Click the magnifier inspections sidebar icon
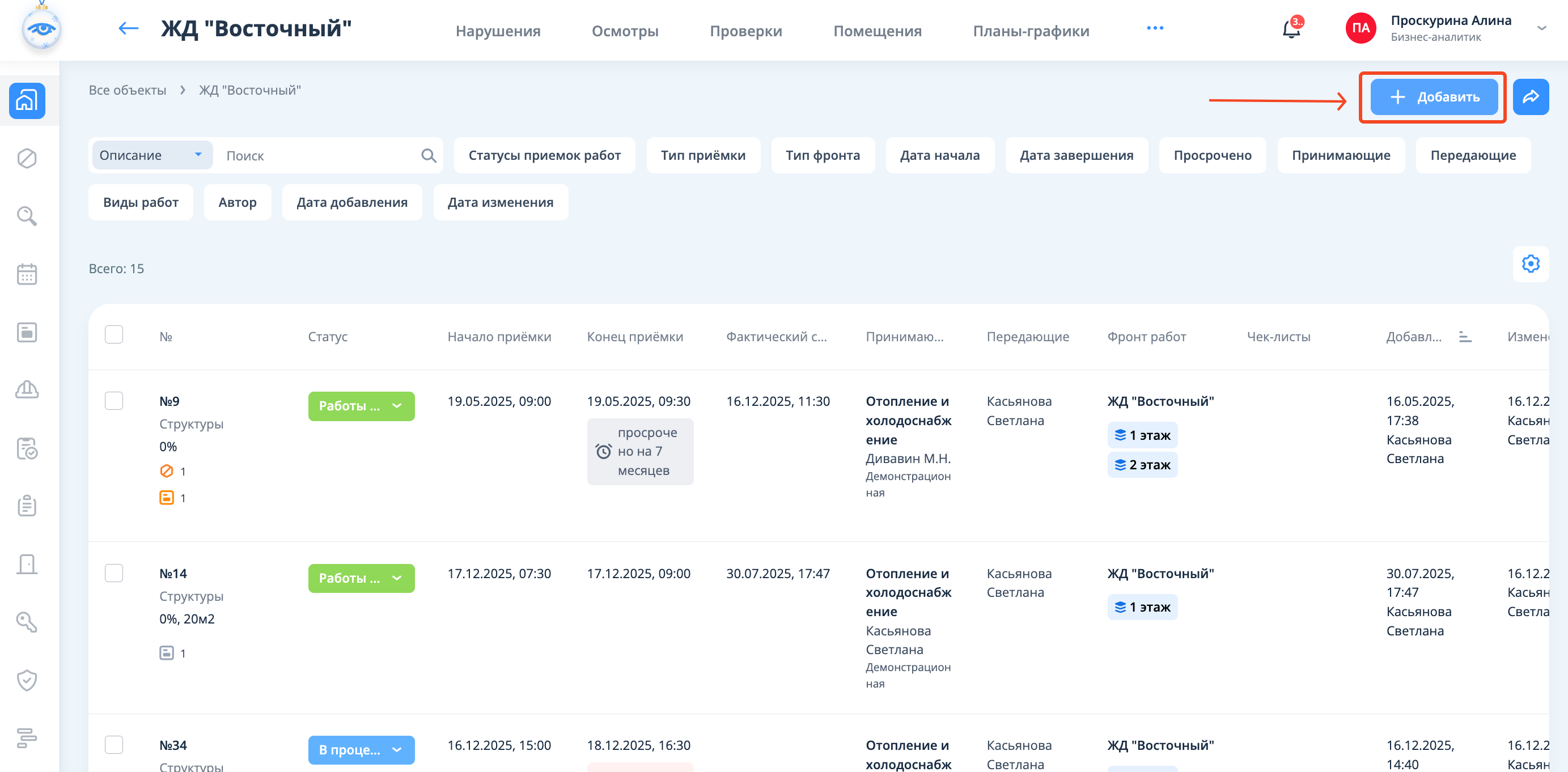1568x772 pixels. point(27,215)
